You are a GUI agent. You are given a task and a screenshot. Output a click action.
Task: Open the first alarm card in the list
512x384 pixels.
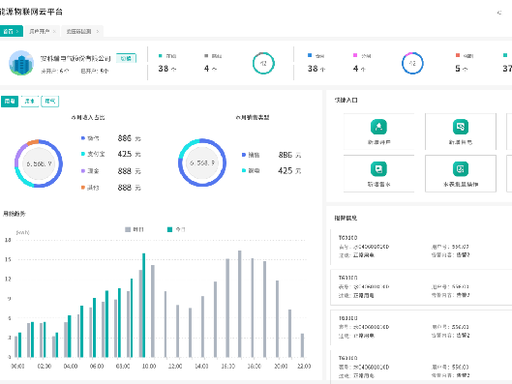(x=421, y=247)
